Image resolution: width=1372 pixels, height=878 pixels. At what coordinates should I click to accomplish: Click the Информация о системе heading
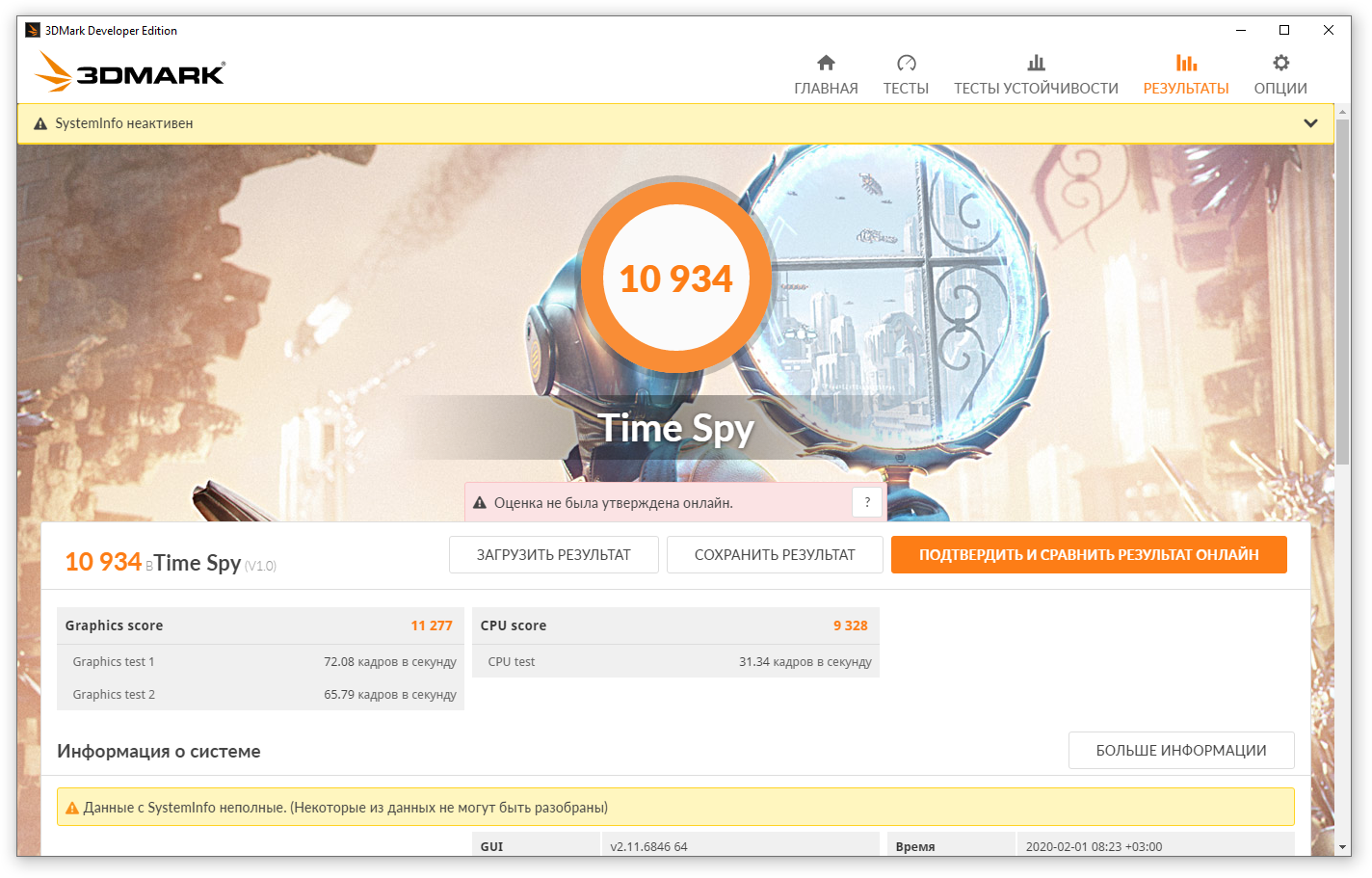click(159, 752)
